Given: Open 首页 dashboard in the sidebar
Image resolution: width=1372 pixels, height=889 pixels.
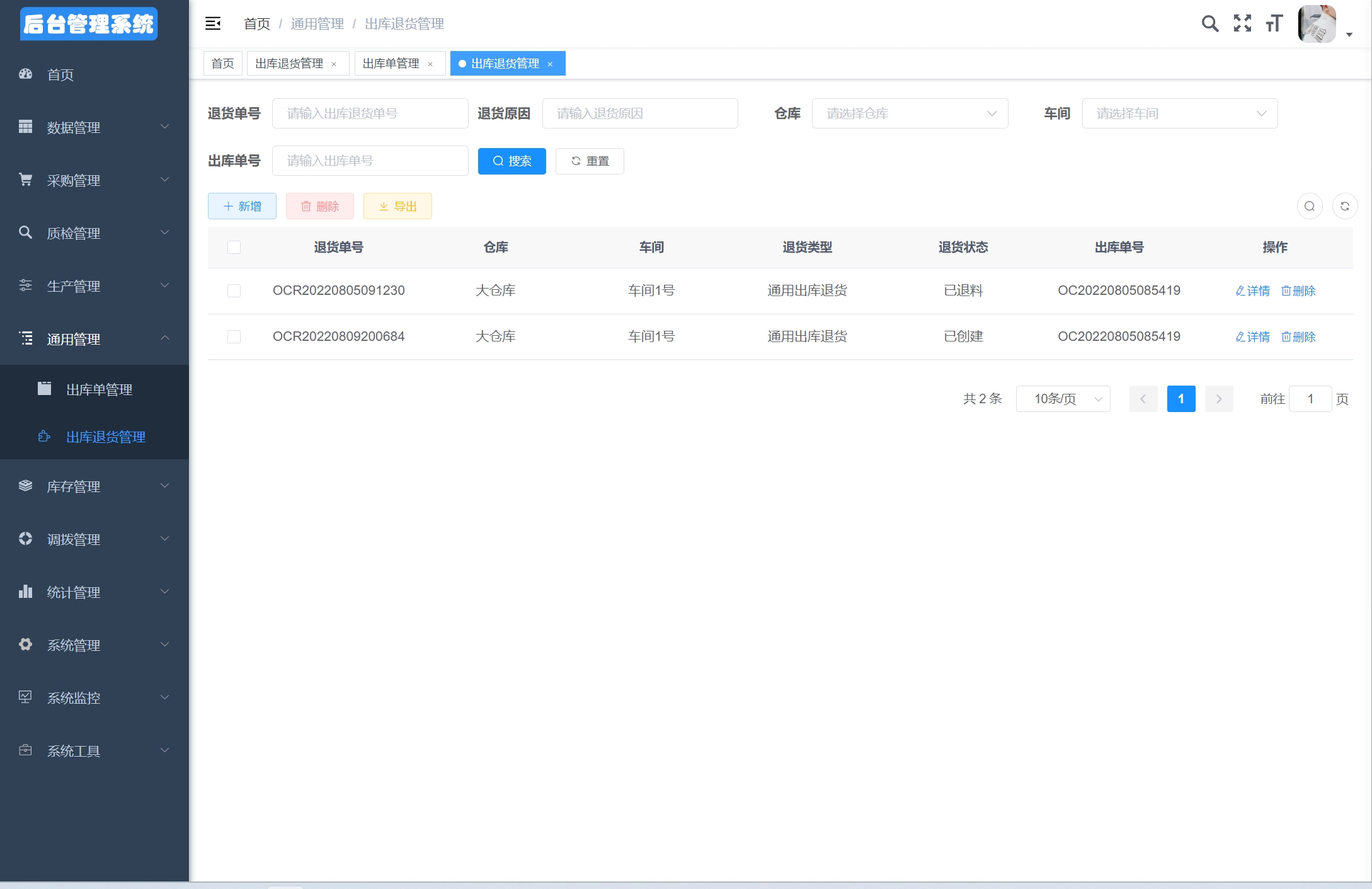Looking at the screenshot, I should coord(60,74).
